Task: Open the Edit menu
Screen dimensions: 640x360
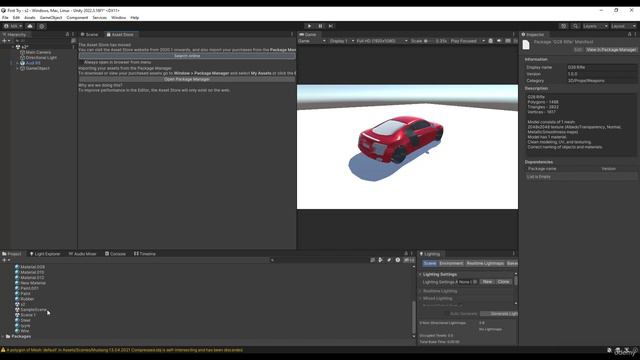Action: 16,18
